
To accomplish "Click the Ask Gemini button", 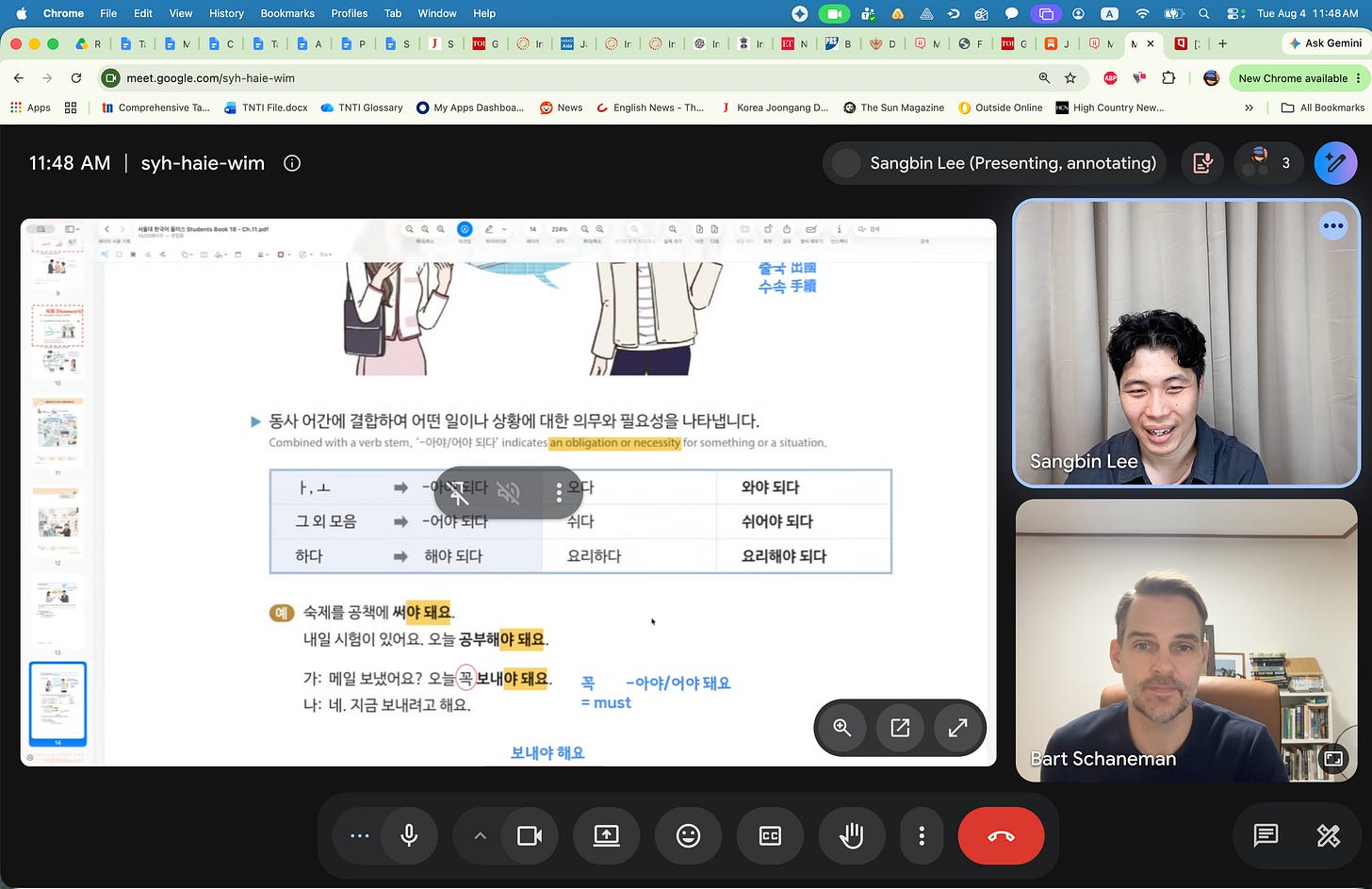I will [1325, 43].
